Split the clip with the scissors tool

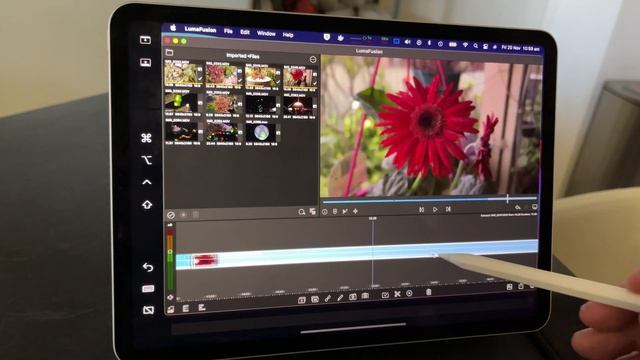[x=397, y=294]
